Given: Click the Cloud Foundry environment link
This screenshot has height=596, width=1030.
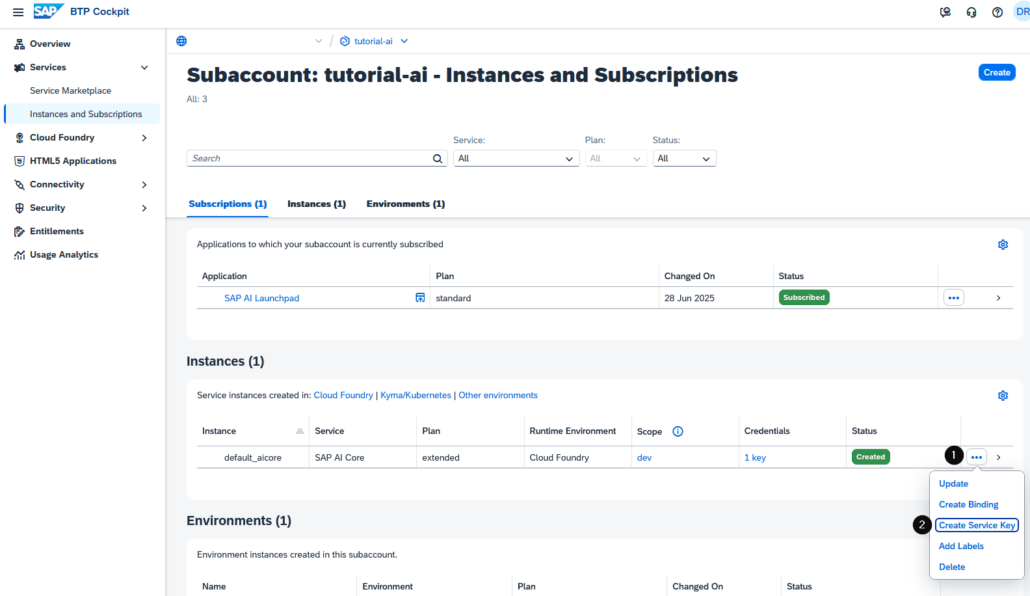Looking at the screenshot, I should [343, 395].
